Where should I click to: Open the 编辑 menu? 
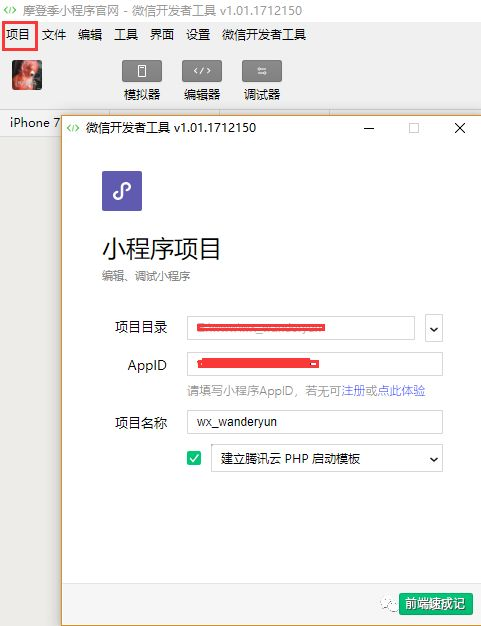90,35
